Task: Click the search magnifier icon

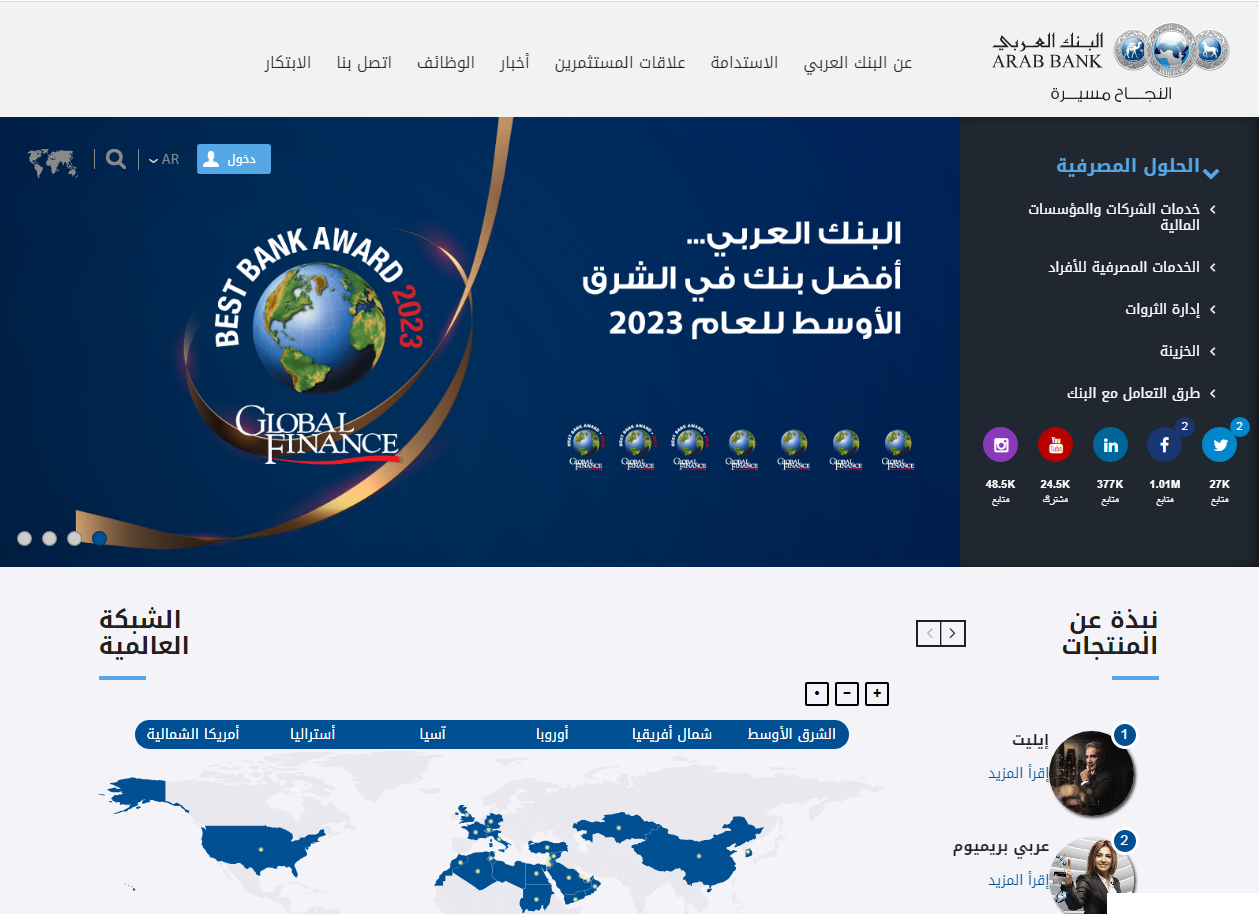Action: [116, 159]
